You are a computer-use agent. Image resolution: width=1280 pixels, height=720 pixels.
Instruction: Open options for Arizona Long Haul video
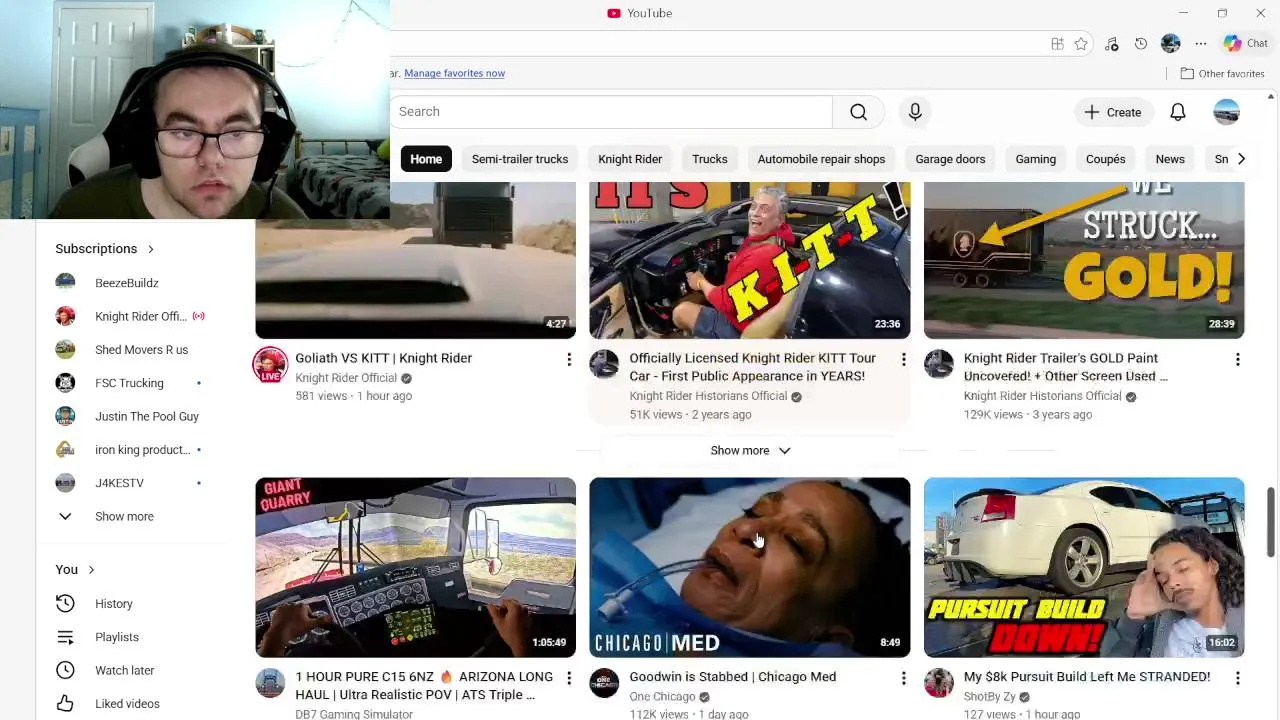569,678
